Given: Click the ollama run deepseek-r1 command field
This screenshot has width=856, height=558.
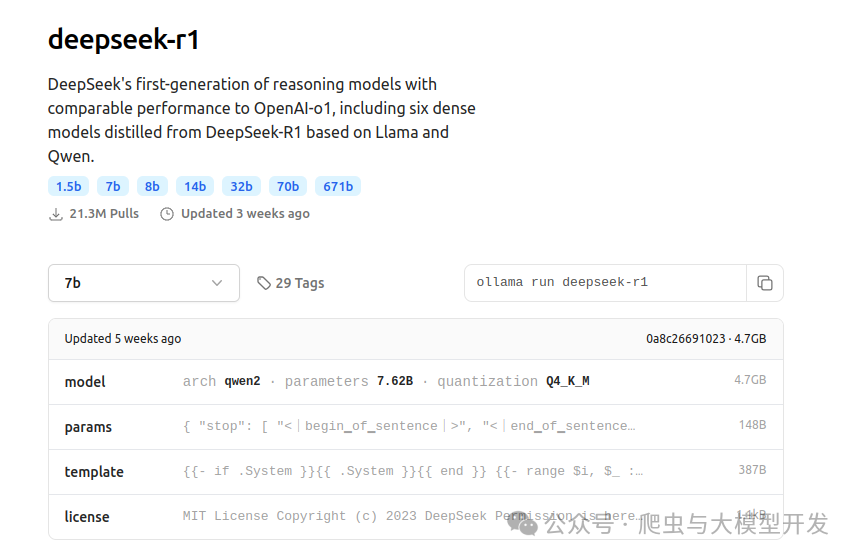Looking at the screenshot, I should (605, 283).
